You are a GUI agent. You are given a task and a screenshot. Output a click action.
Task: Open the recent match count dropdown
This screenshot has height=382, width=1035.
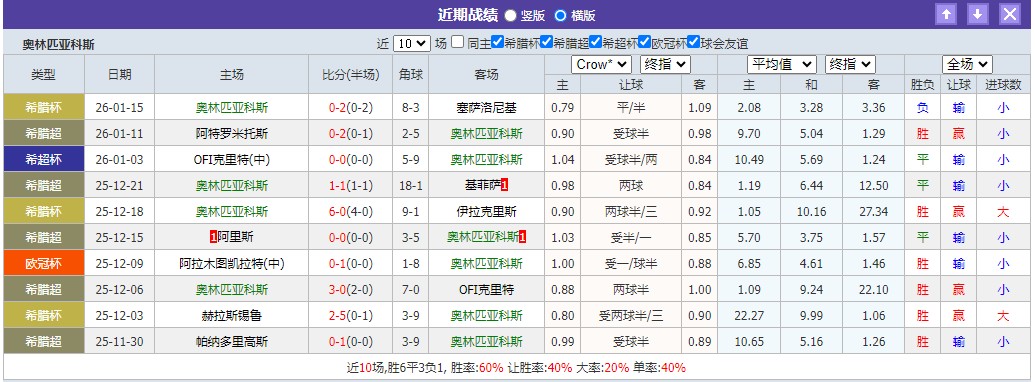[412, 44]
